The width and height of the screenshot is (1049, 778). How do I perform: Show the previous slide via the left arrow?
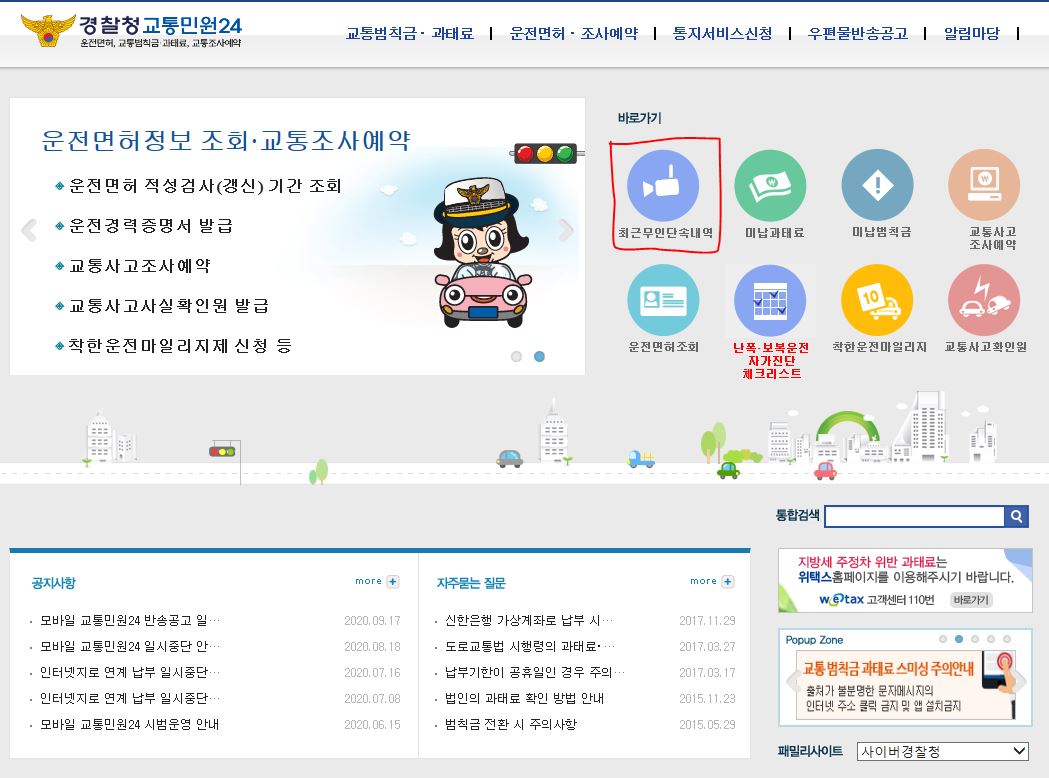coord(29,230)
